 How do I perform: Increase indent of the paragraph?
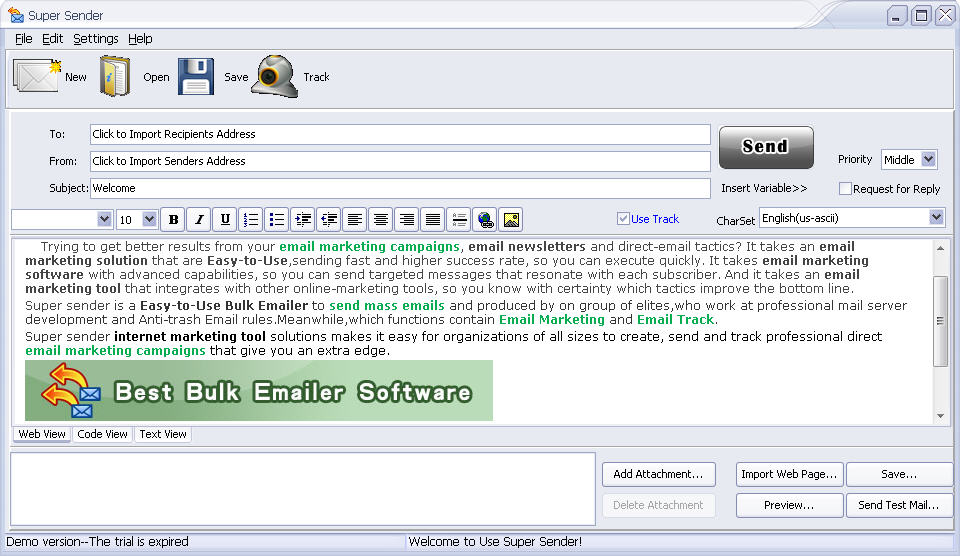[302, 219]
